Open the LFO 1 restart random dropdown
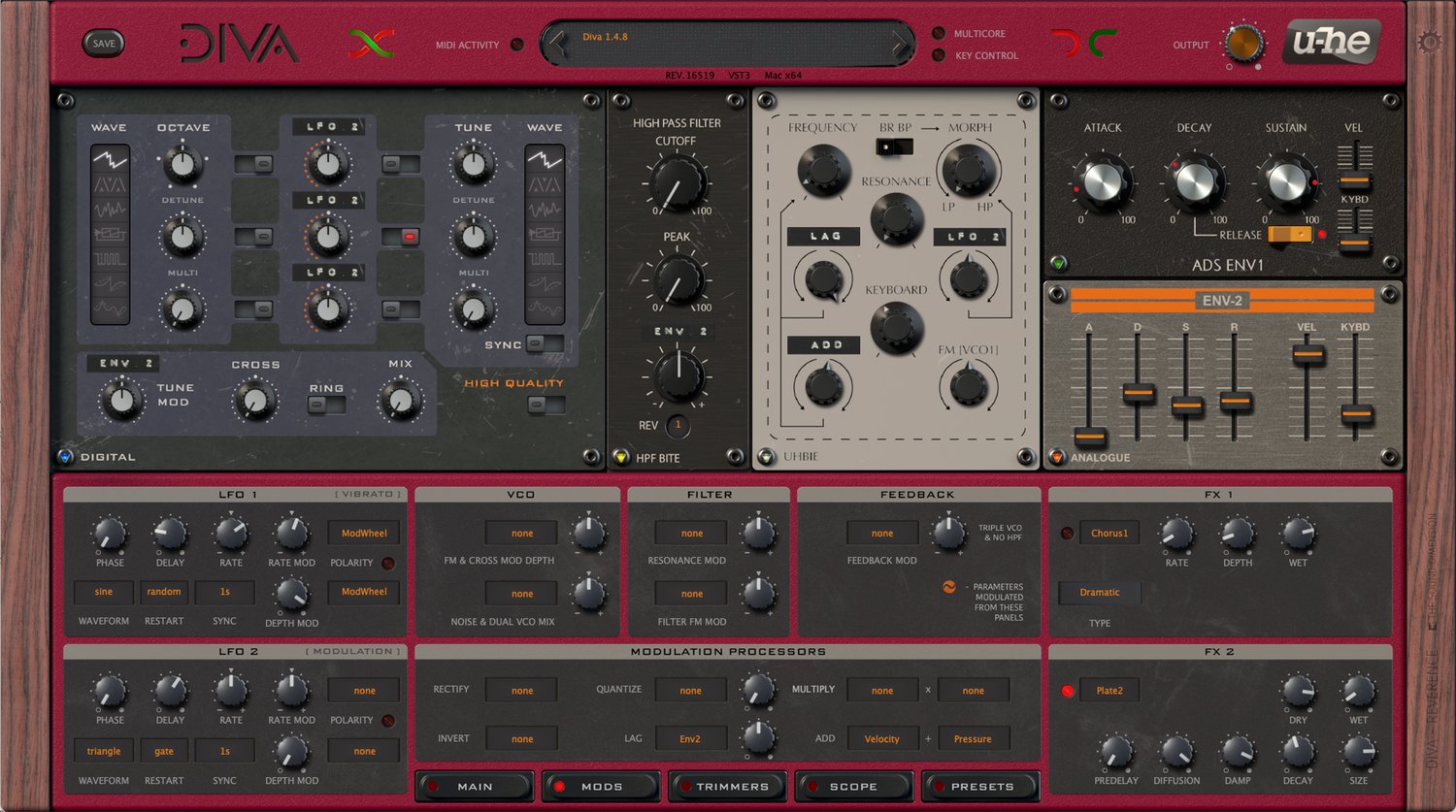Screen dimensions: 1456x812 point(163,592)
